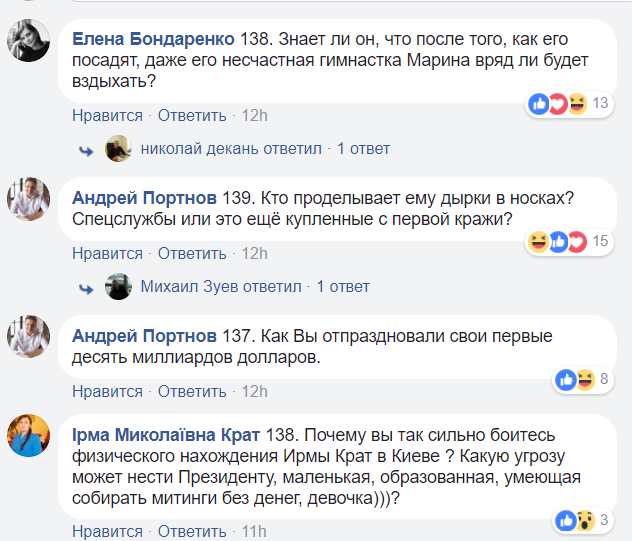Viewport: 632px width, 541px height.
Task: Open николай декань's small avatar
Action: click(x=118, y=148)
